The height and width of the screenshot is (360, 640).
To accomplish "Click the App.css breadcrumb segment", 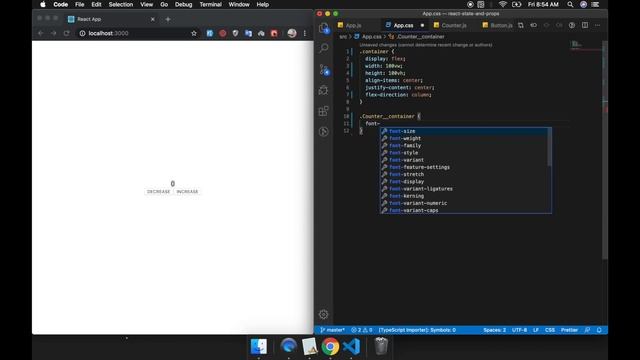I will pos(368,37).
